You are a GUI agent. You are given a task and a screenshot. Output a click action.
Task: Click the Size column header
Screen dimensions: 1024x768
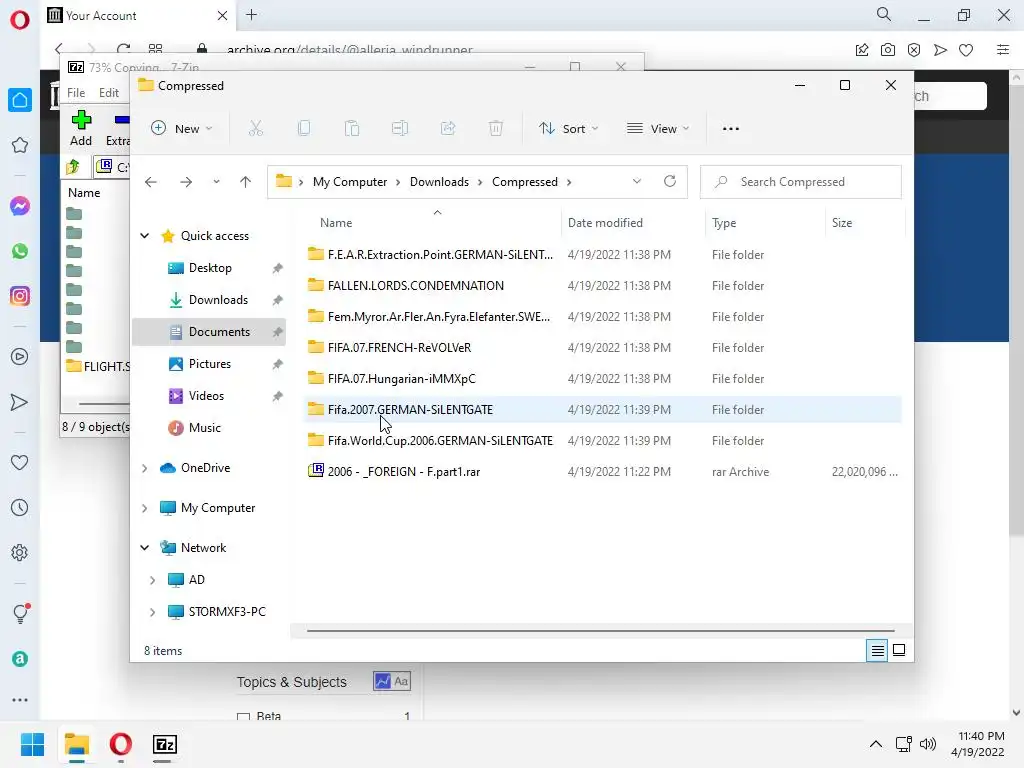pyautogui.click(x=865, y=223)
